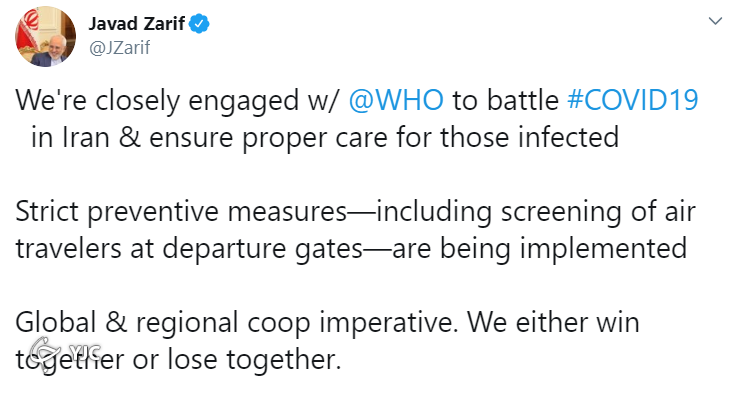The width and height of the screenshot is (739, 393).
Task: Open the tweet options chevron menu
Action: tap(715, 21)
